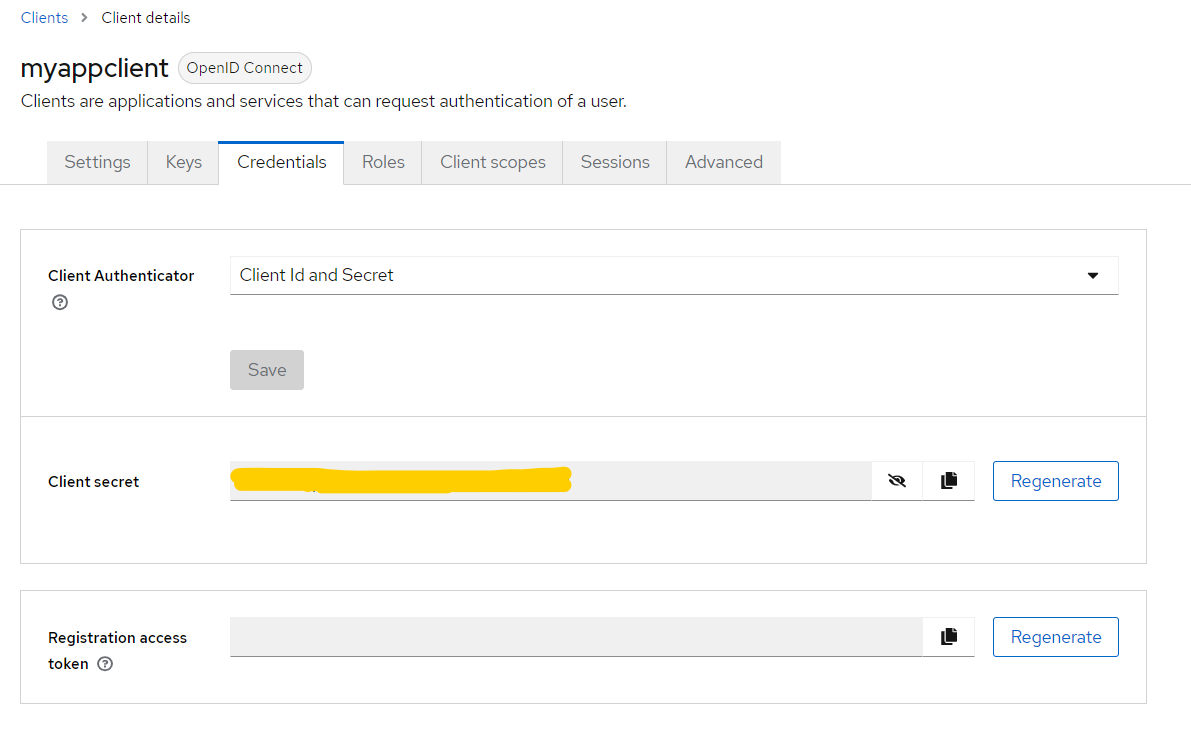This screenshot has height=734, width=1191.
Task: Copy the registration access token
Action: point(949,637)
